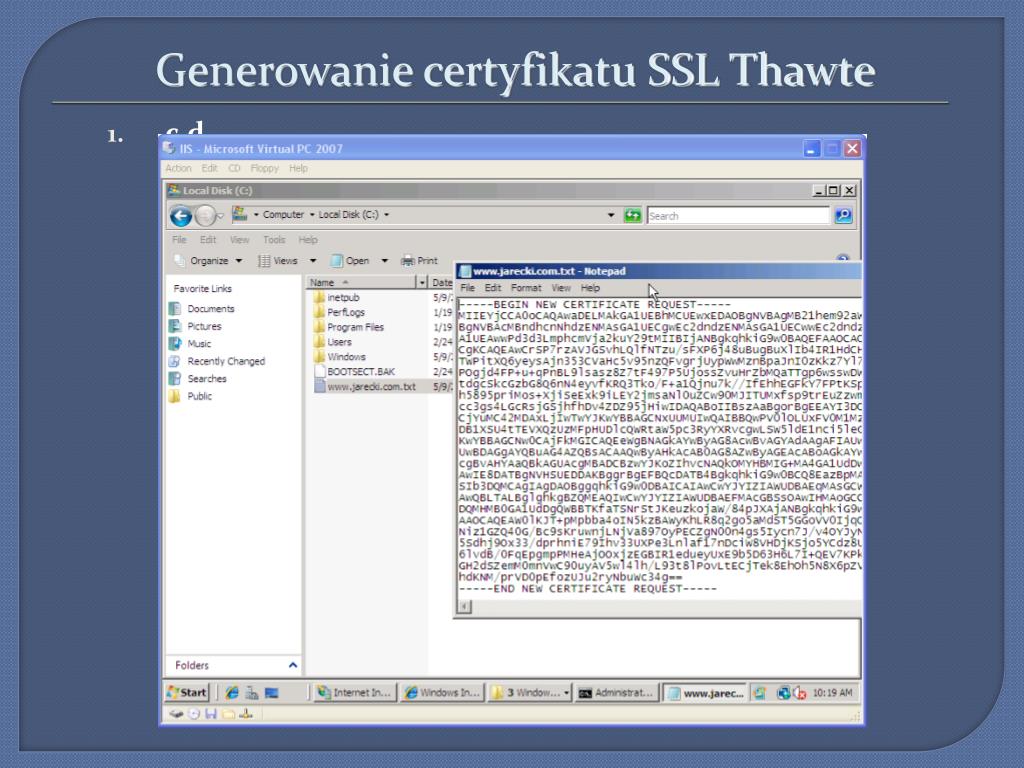
Task: Expand the Folders pane chevron
Action: click(x=293, y=665)
